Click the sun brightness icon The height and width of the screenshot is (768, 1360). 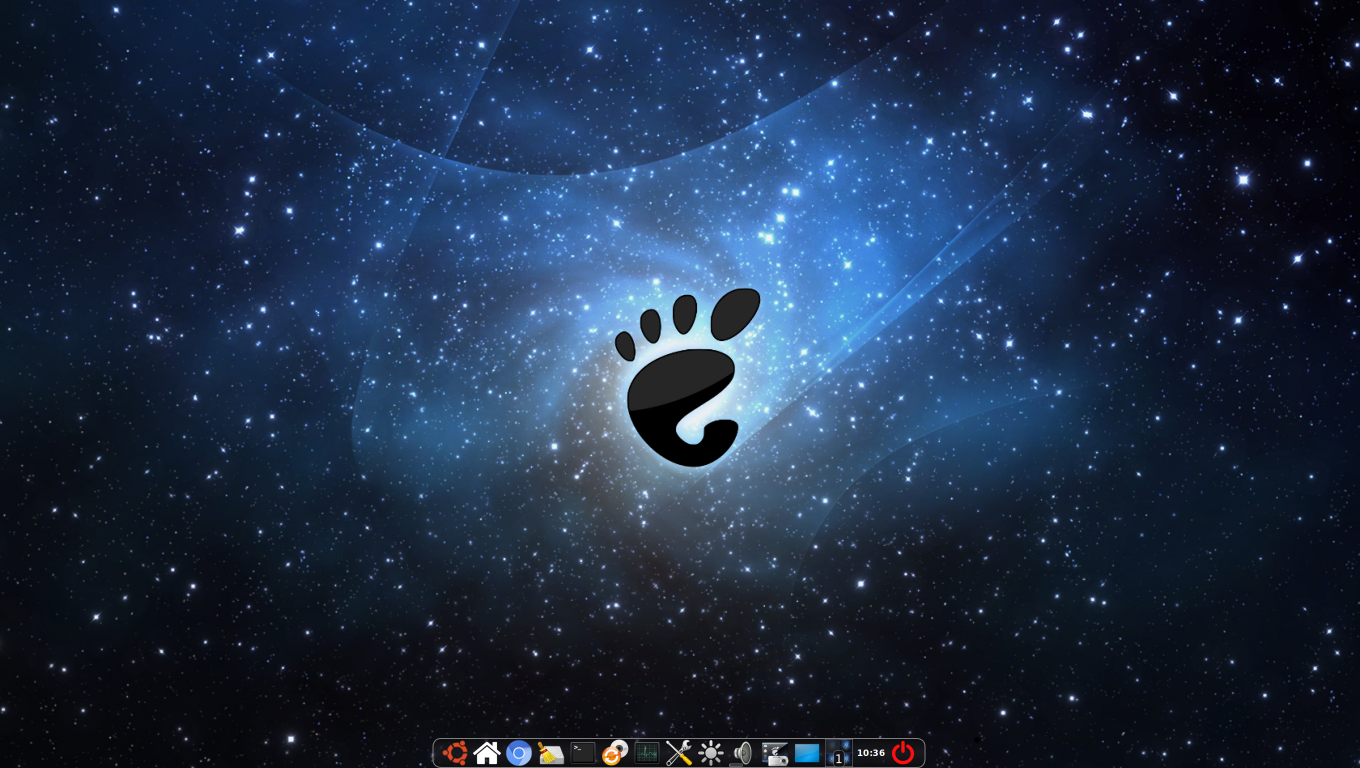(711, 753)
